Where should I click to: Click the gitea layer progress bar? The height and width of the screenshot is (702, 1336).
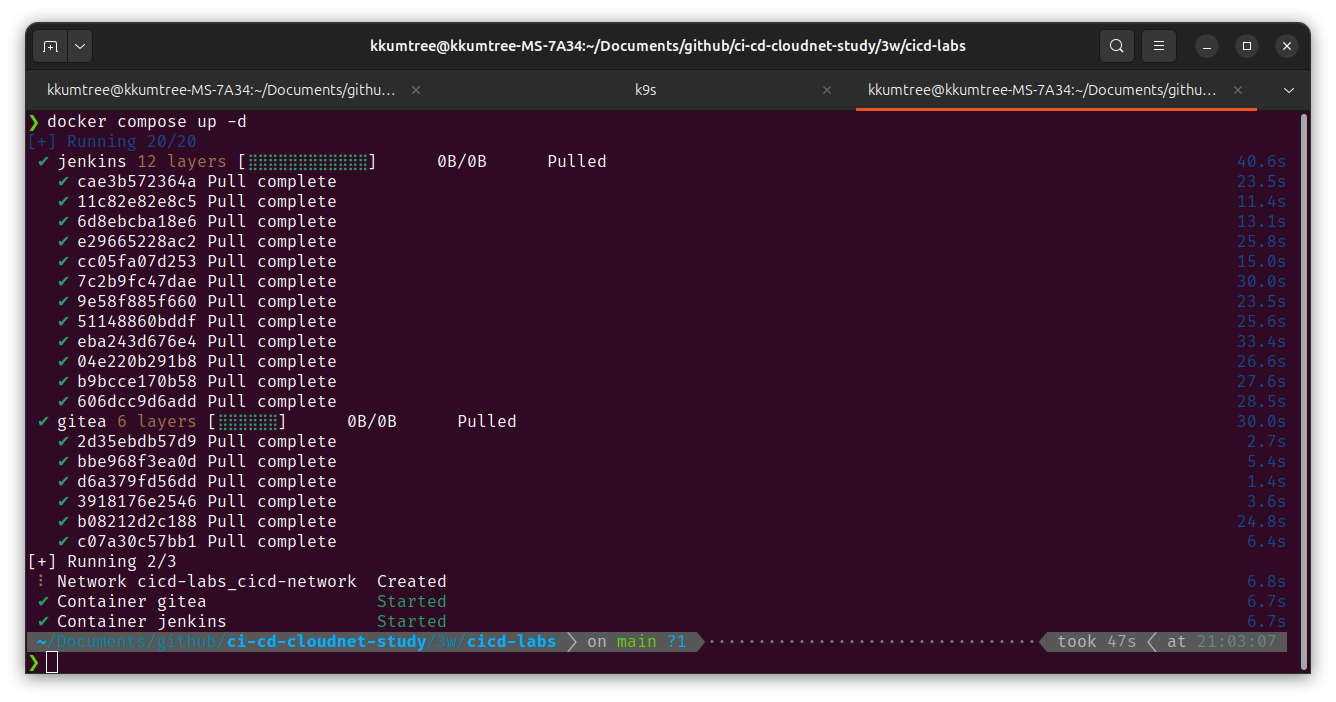247,422
